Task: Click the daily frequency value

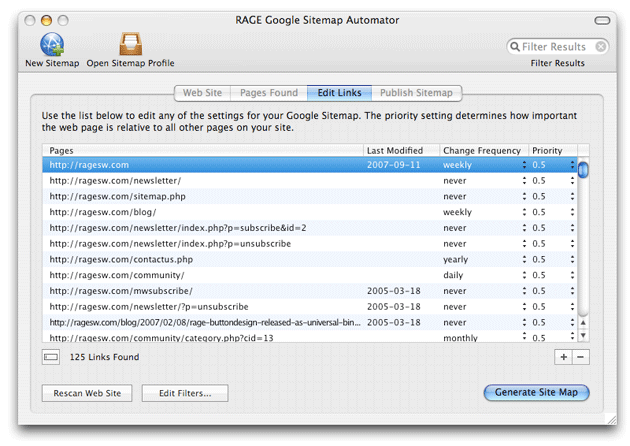Action: coord(453,276)
